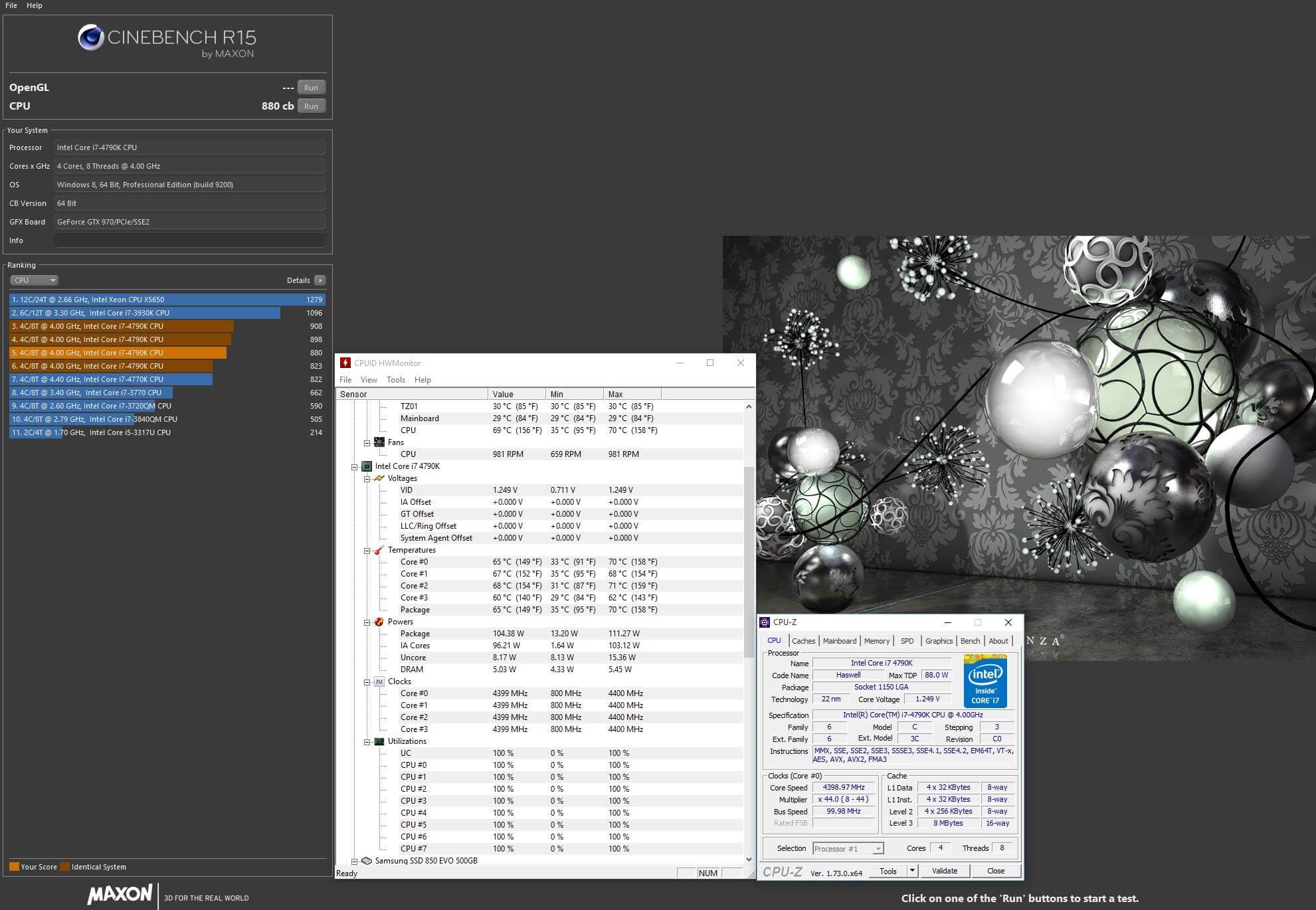This screenshot has height=910, width=1316.
Task: Collapse the Temperatures tree node
Action: coord(367,551)
